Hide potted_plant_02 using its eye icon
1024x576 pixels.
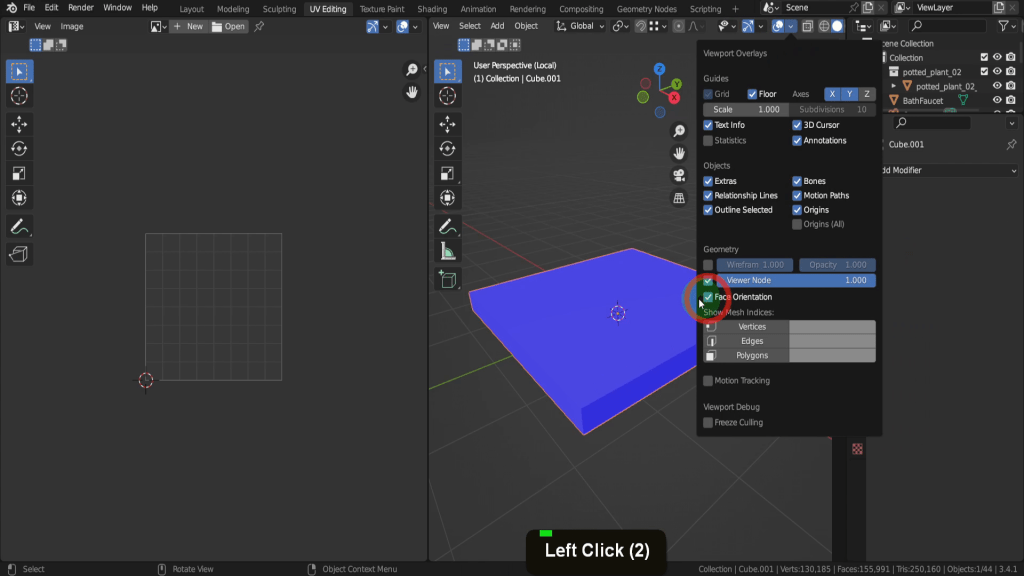point(997,72)
